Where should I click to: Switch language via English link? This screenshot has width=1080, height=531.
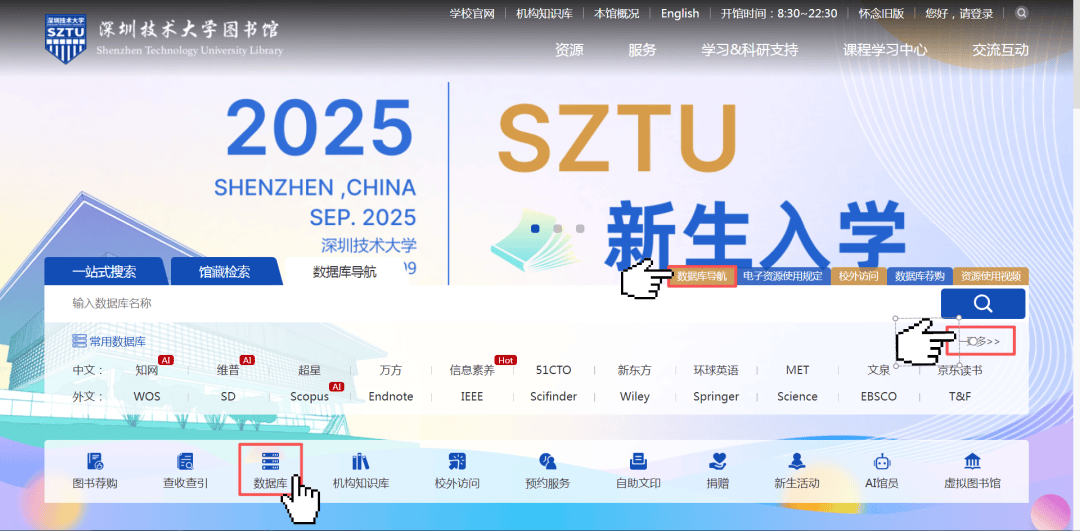pyautogui.click(x=680, y=13)
